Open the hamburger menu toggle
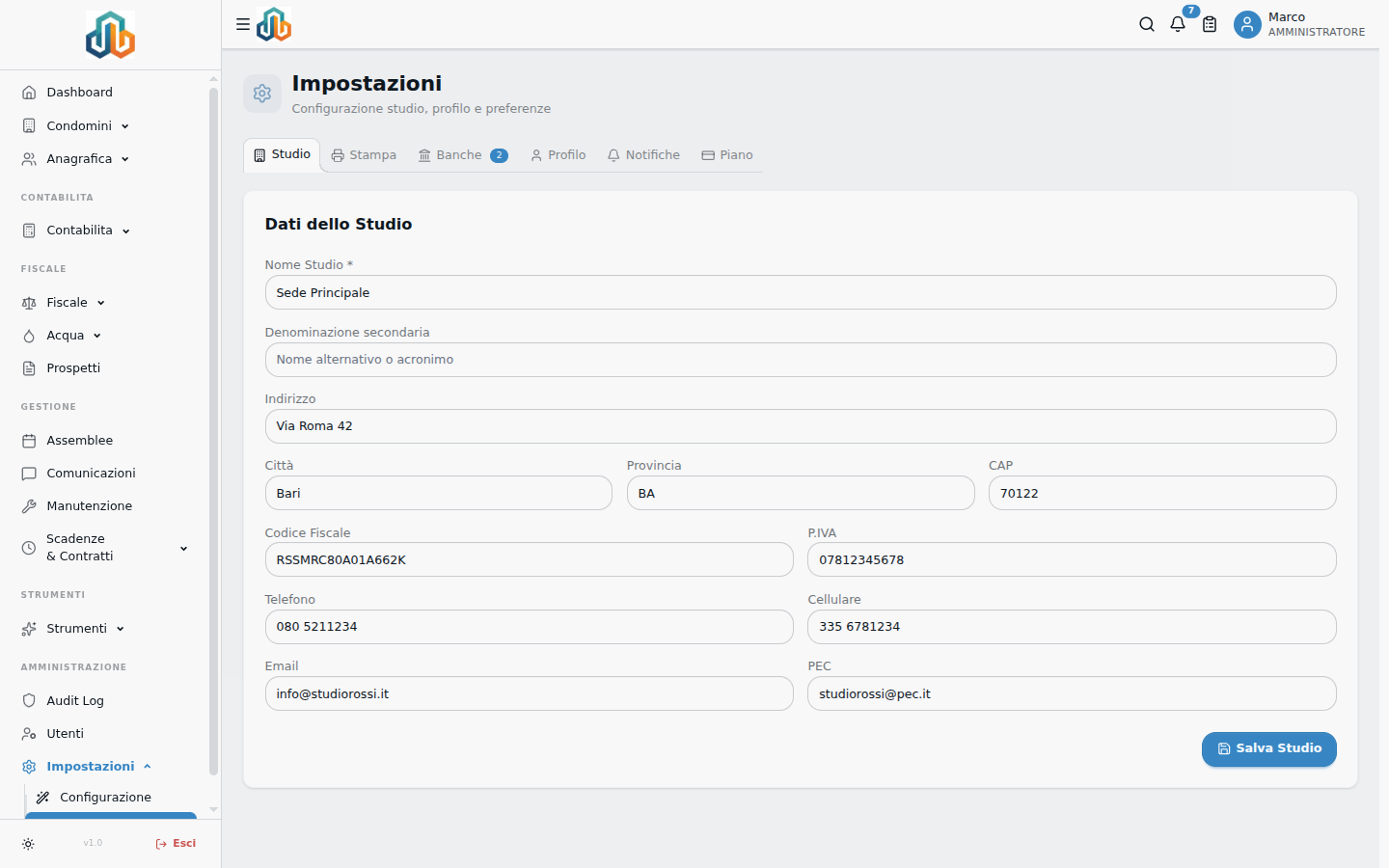 click(x=243, y=24)
